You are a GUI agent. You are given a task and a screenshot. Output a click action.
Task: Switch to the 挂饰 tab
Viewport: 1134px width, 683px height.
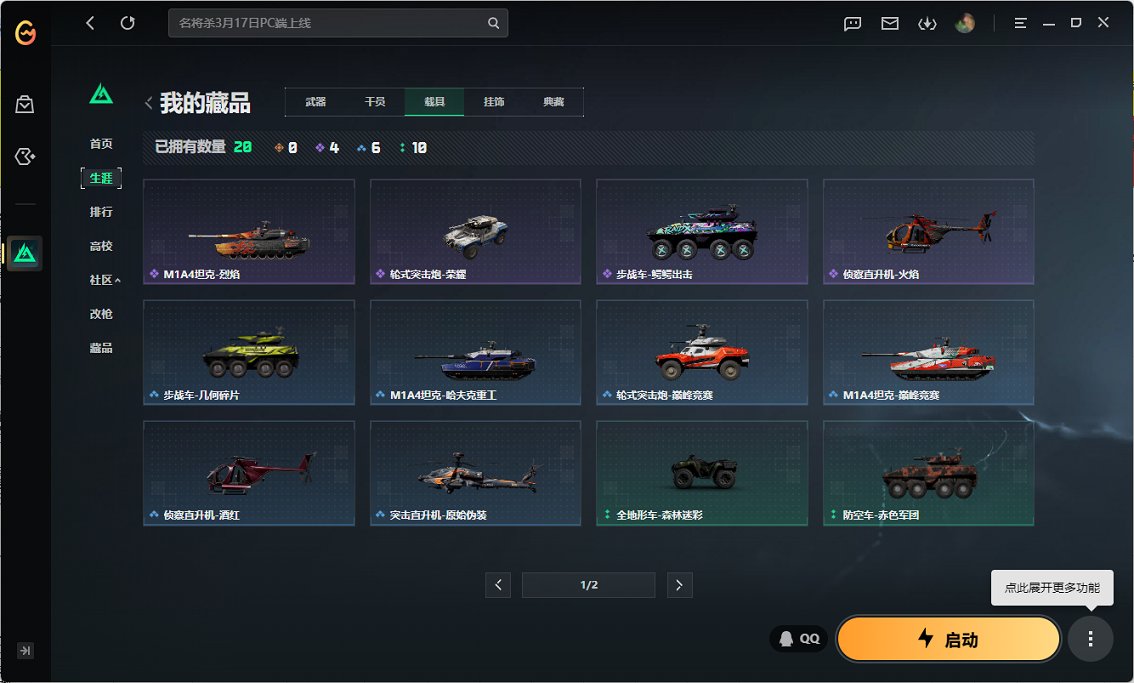(494, 102)
